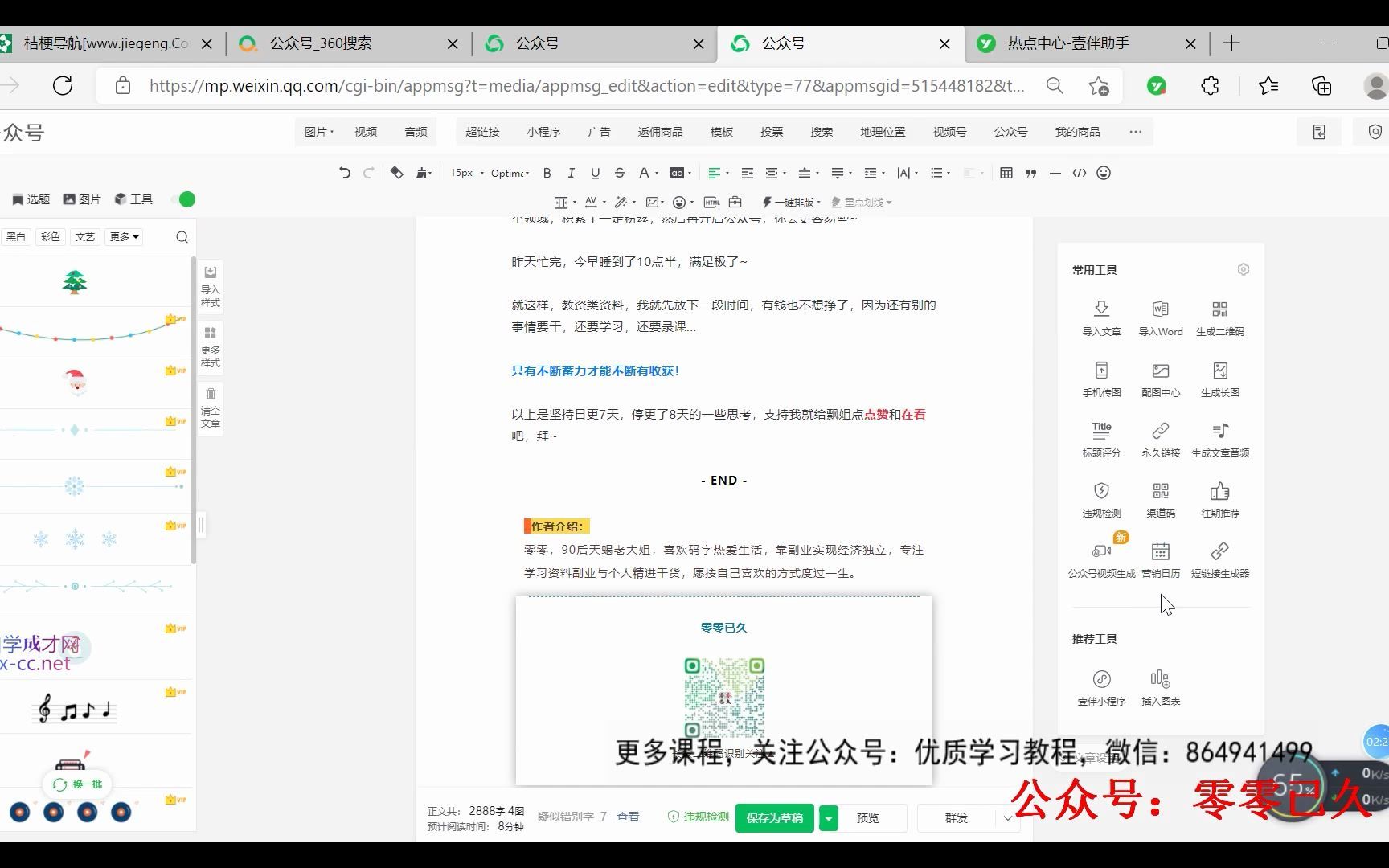Toggle the green sidebar switch
The width and height of the screenshot is (1389, 868).
184,199
